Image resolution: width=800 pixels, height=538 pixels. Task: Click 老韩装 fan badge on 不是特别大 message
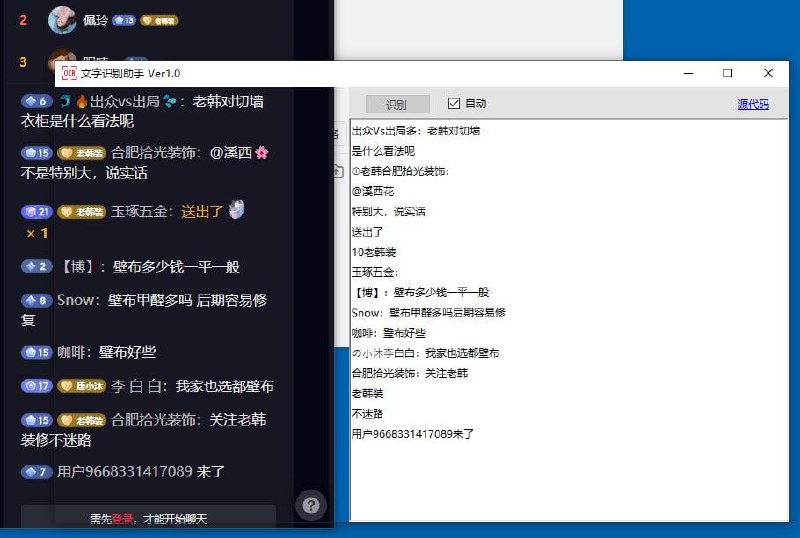[x=82, y=153]
